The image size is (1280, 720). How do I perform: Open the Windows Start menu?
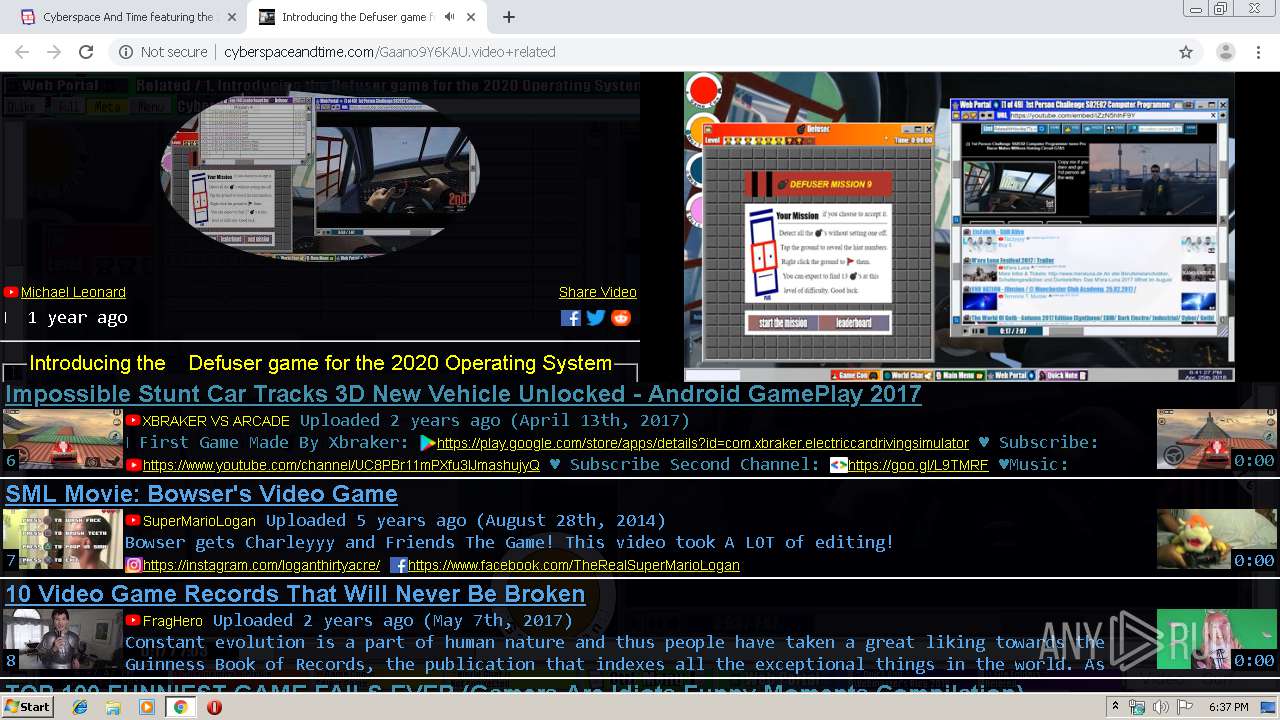[28, 707]
